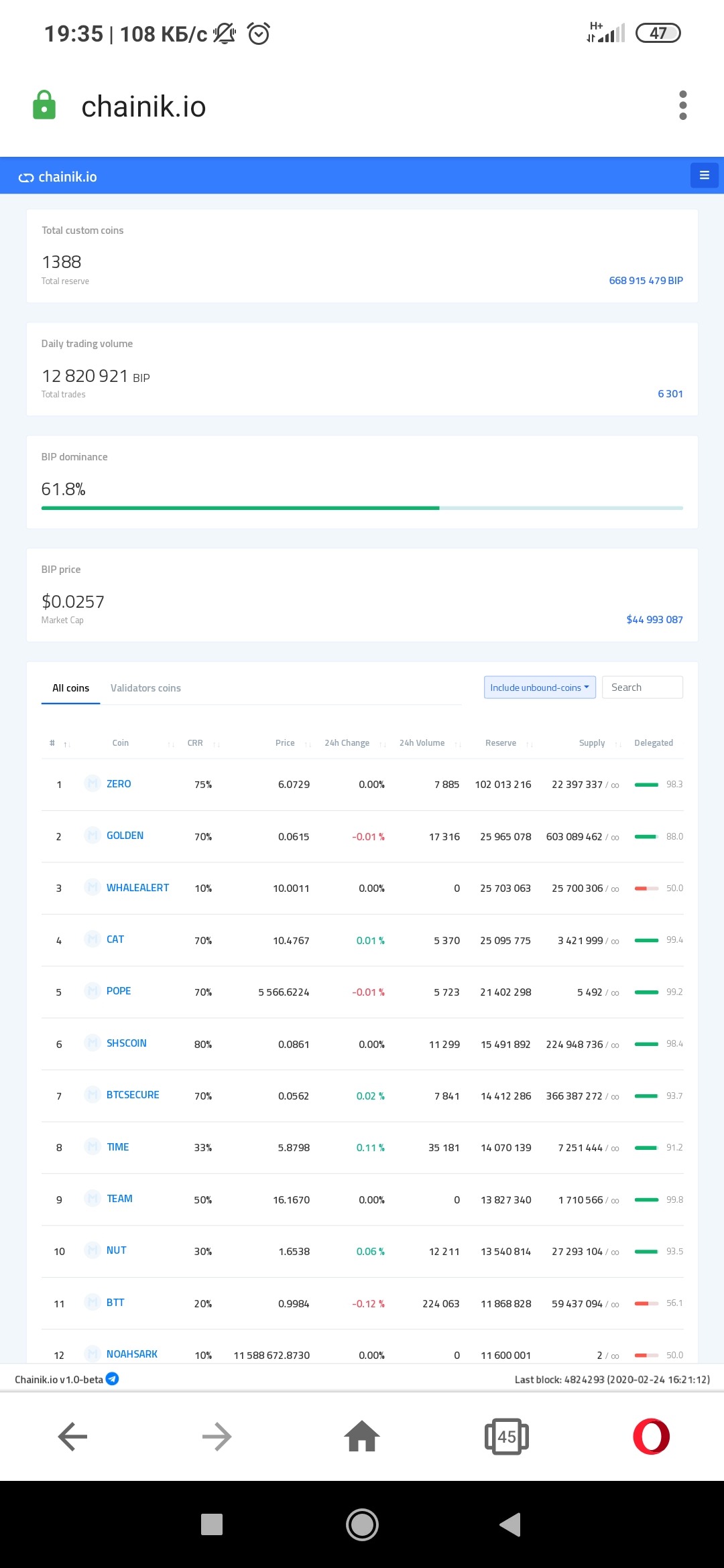Tap the Android home circle button
The width and height of the screenshot is (724, 1568).
click(x=362, y=1524)
